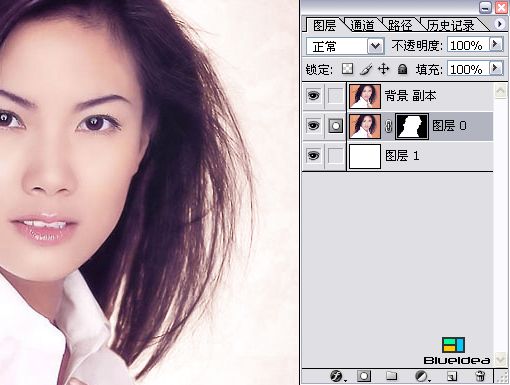Image resolution: width=510 pixels, height=385 pixels.
Task: Click the add layer mask icon
Action: coord(364,376)
